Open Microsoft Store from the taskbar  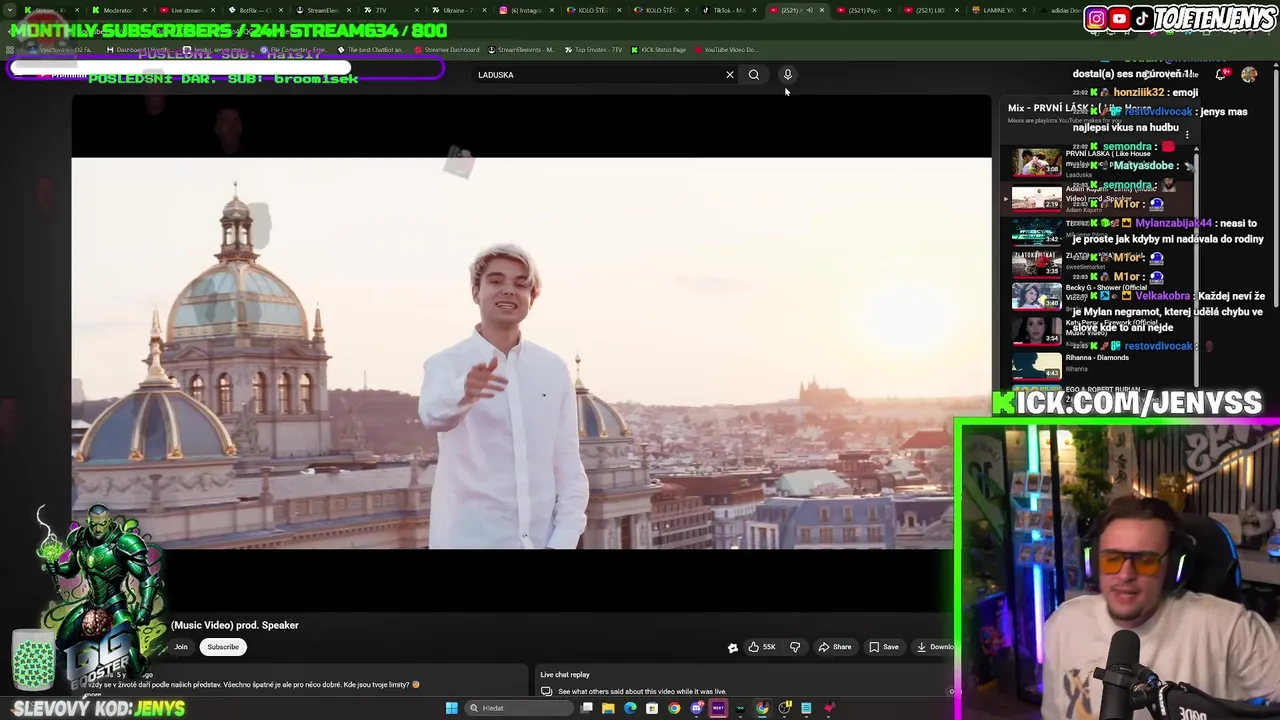652,708
